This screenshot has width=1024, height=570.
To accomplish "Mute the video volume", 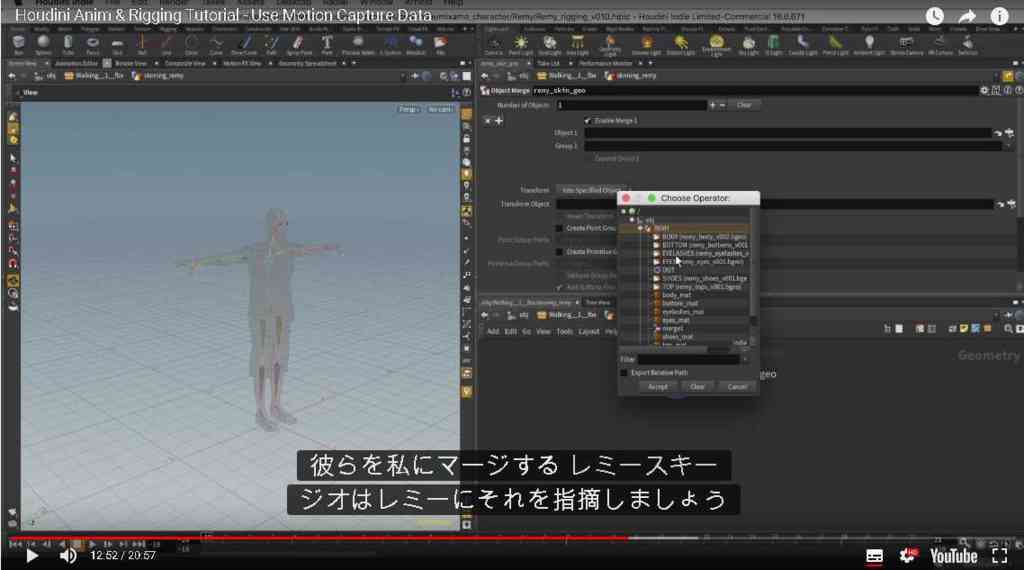I will 68,556.
